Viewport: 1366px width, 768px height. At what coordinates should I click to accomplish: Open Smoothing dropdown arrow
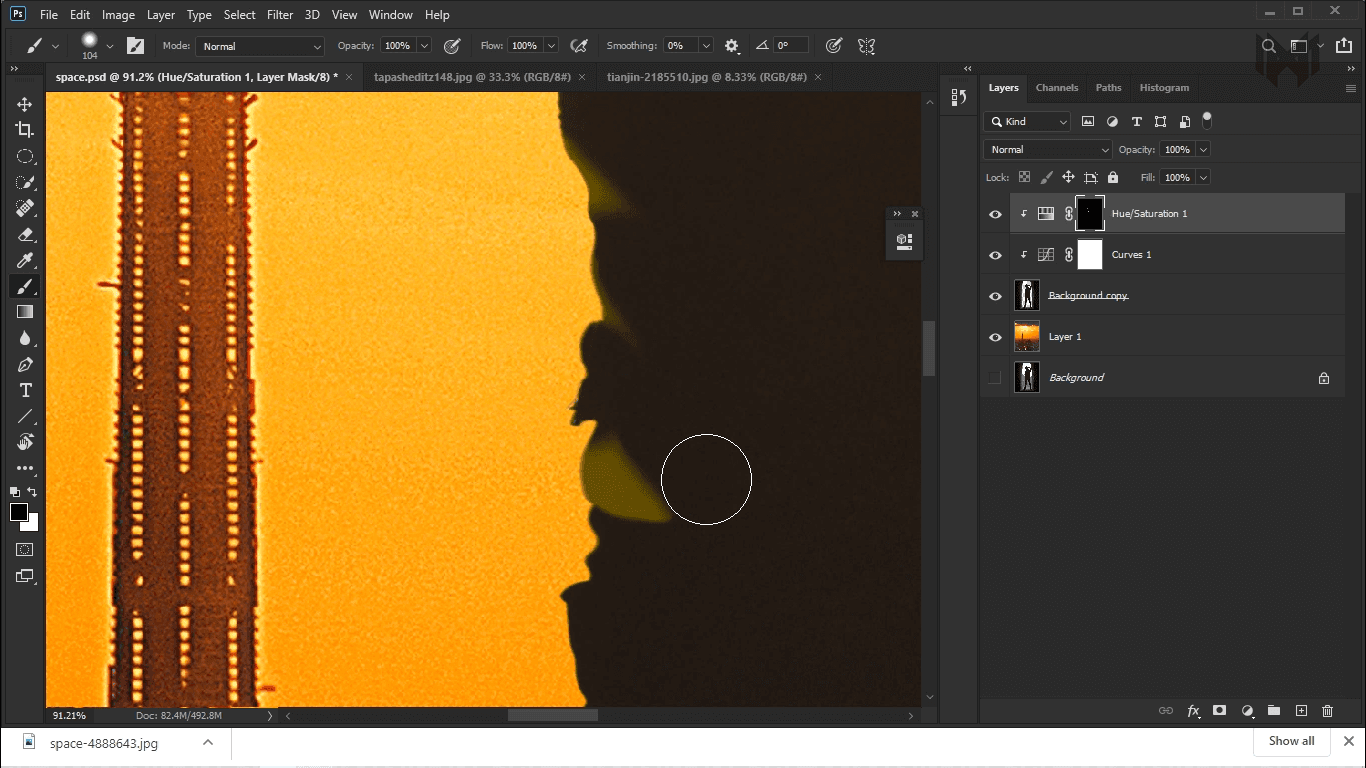706,46
